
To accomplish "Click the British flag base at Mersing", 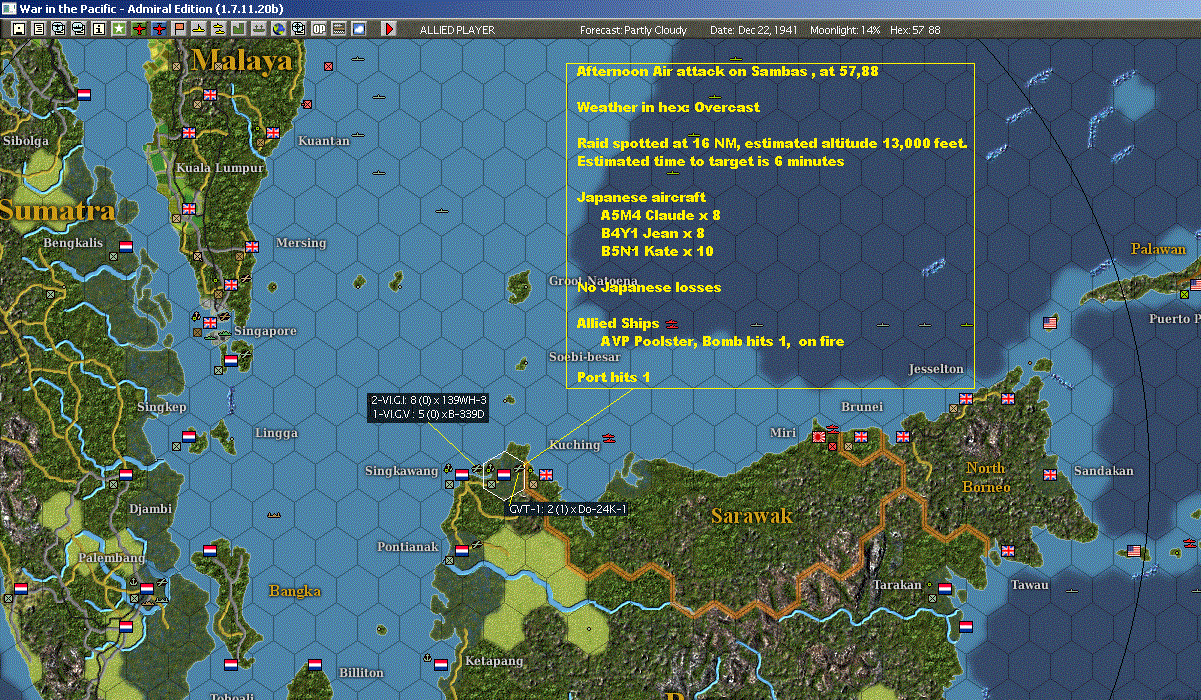I will pyautogui.click(x=251, y=245).
